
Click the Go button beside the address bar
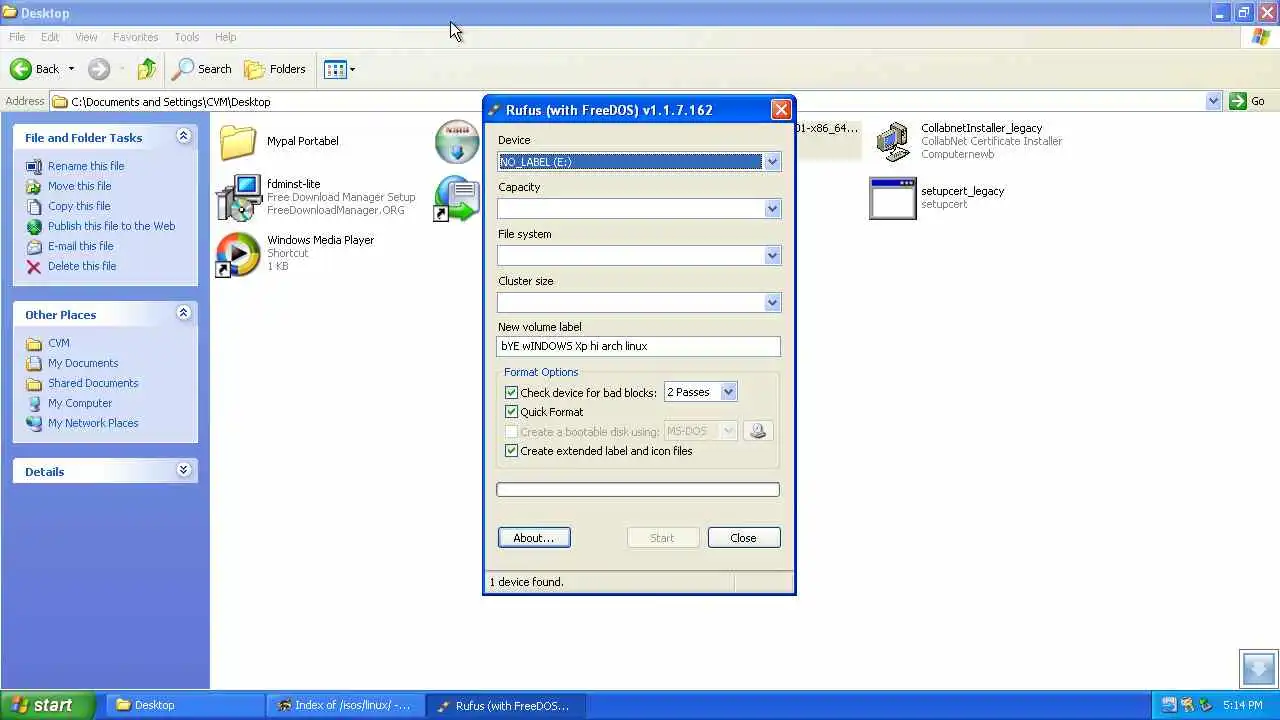click(1248, 101)
